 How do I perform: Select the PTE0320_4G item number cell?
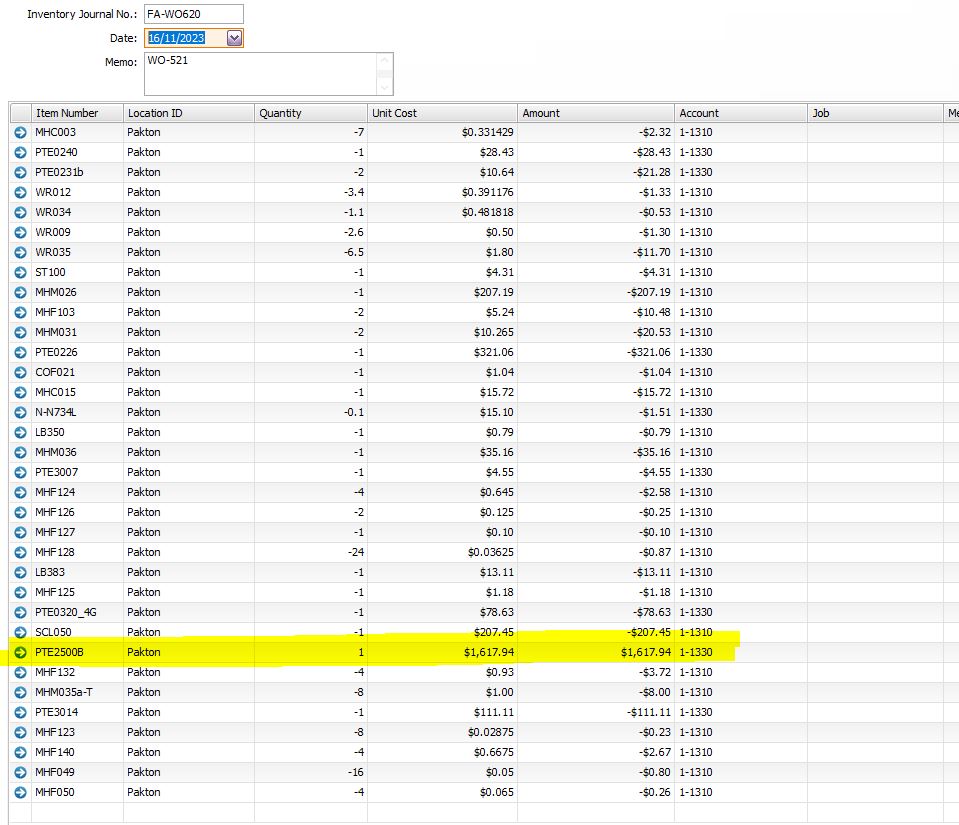77,612
